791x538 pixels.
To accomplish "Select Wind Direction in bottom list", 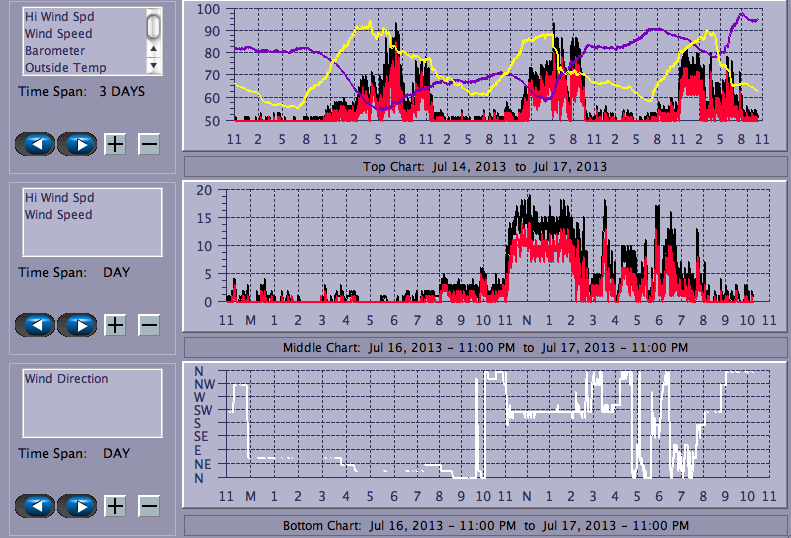I will [66, 379].
